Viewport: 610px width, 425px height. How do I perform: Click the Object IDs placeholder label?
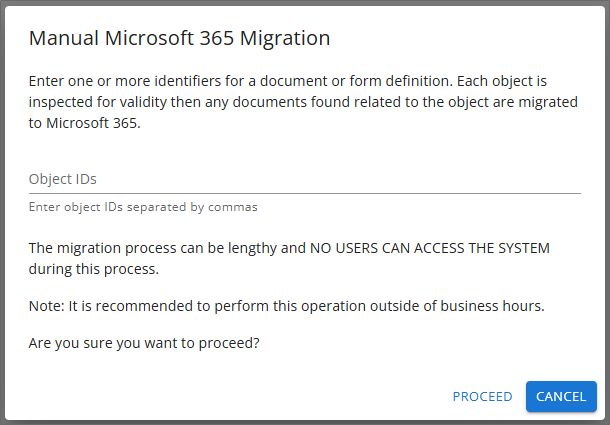pyautogui.click(x=62, y=179)
